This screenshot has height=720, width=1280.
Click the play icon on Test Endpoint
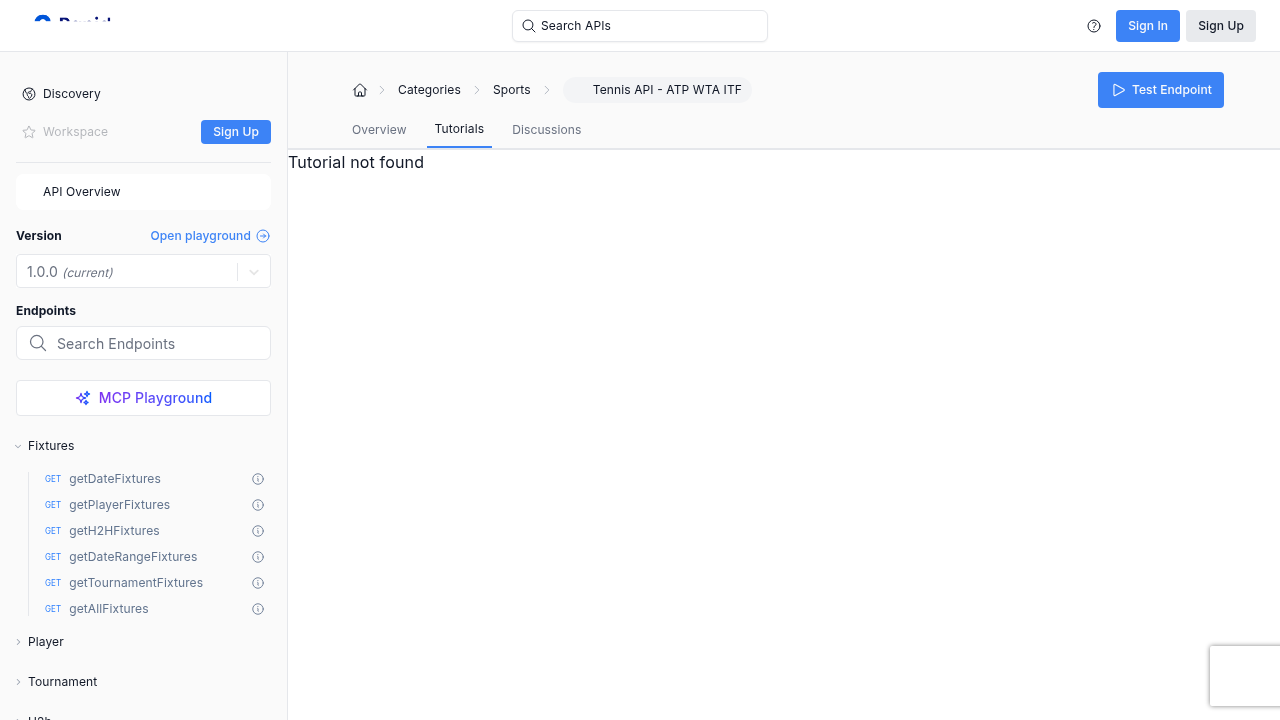tap(1119, 90)
